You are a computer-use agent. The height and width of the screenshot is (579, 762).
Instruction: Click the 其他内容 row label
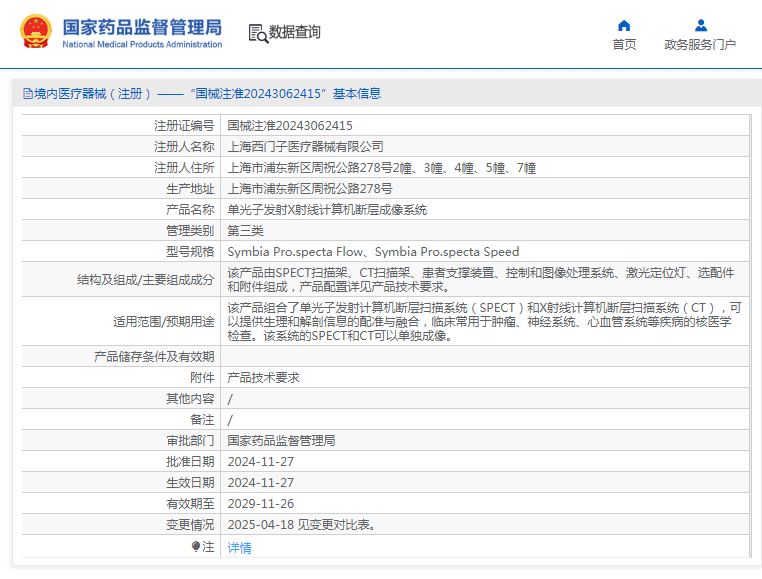190,399
